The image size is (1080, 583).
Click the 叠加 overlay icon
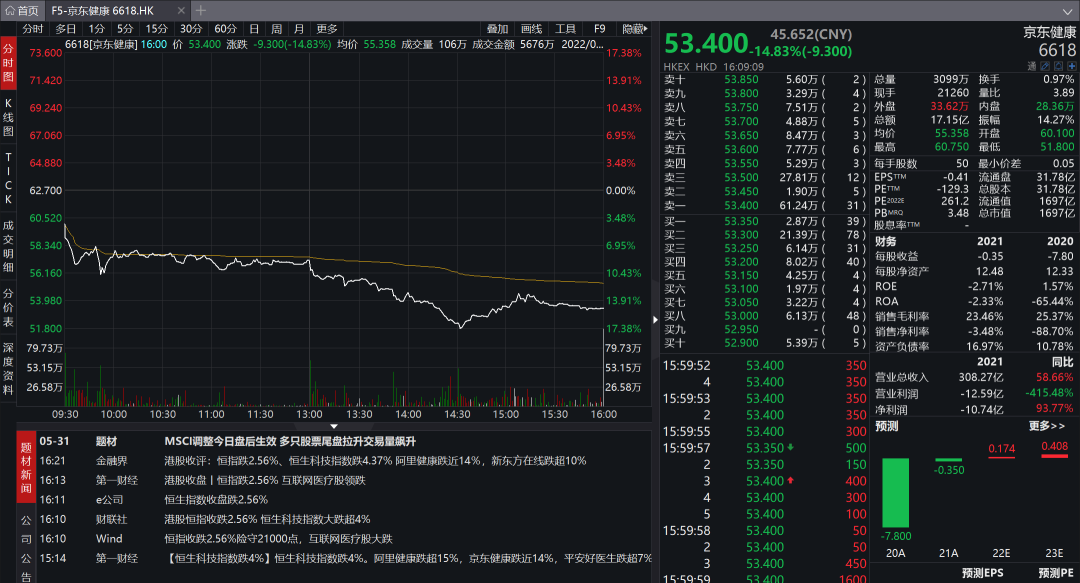(497, 29)
